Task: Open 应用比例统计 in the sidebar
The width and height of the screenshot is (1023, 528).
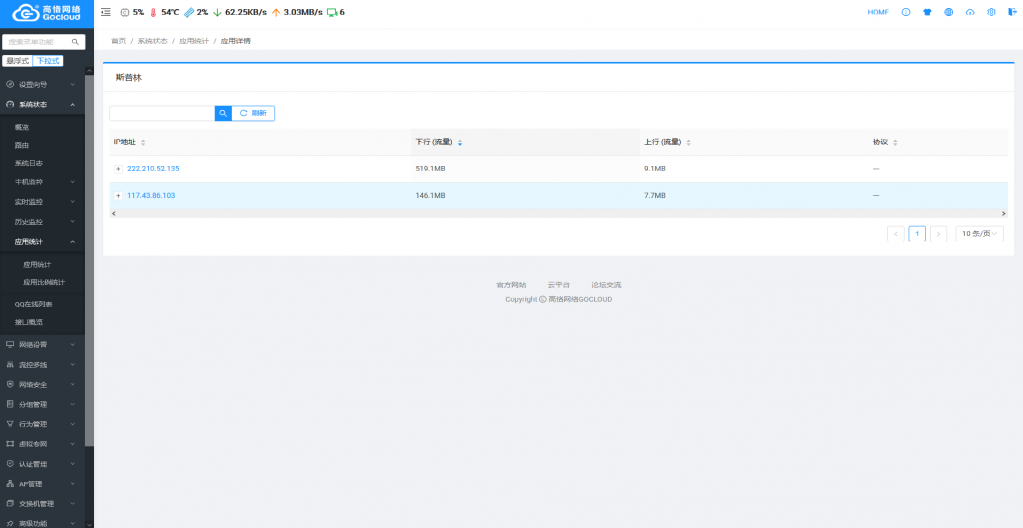Action: [x=44, y=282]
